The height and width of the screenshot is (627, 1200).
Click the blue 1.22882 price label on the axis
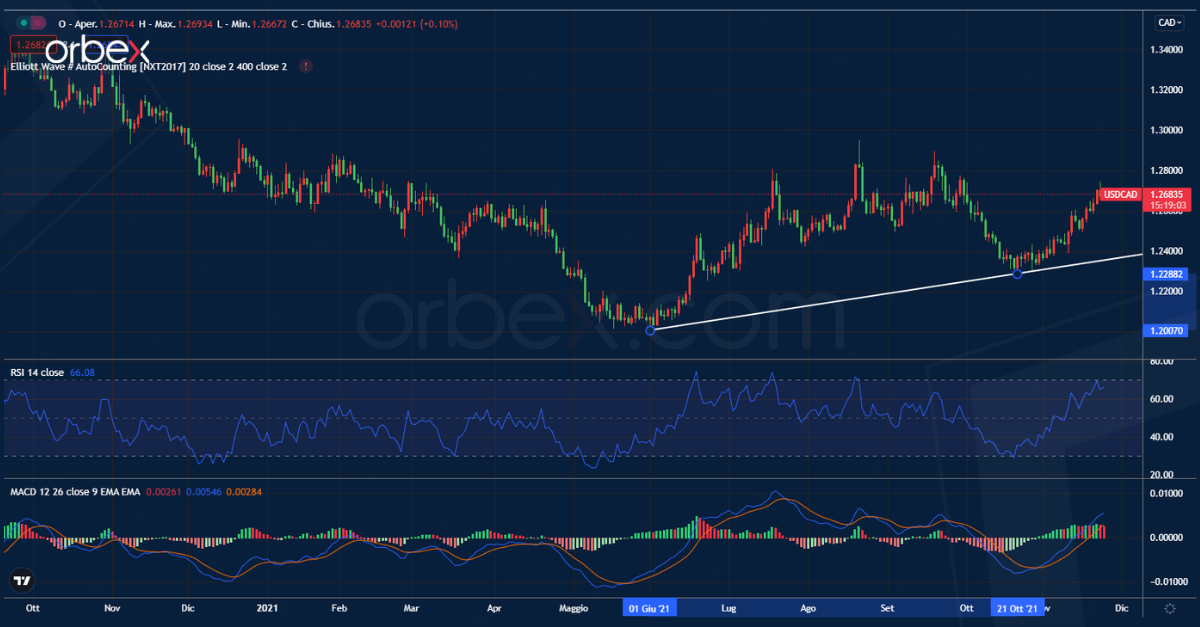click(1164, 273)
